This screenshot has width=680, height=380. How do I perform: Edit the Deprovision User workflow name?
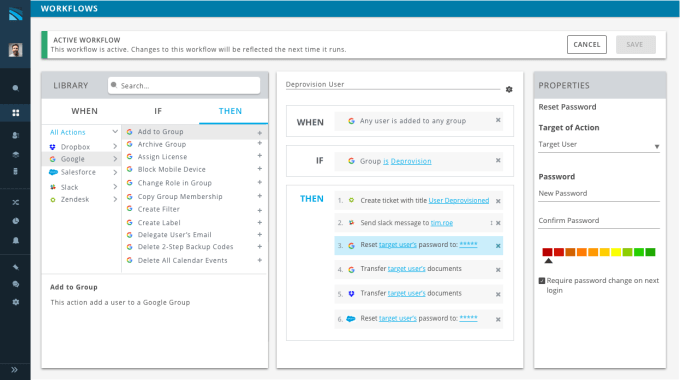pyautogui.click(x=392, y=84)
